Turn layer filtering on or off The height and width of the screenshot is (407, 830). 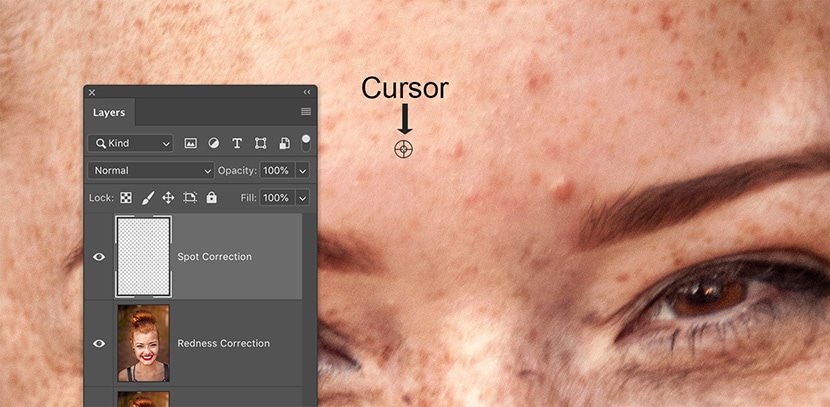tap(305, 142)
